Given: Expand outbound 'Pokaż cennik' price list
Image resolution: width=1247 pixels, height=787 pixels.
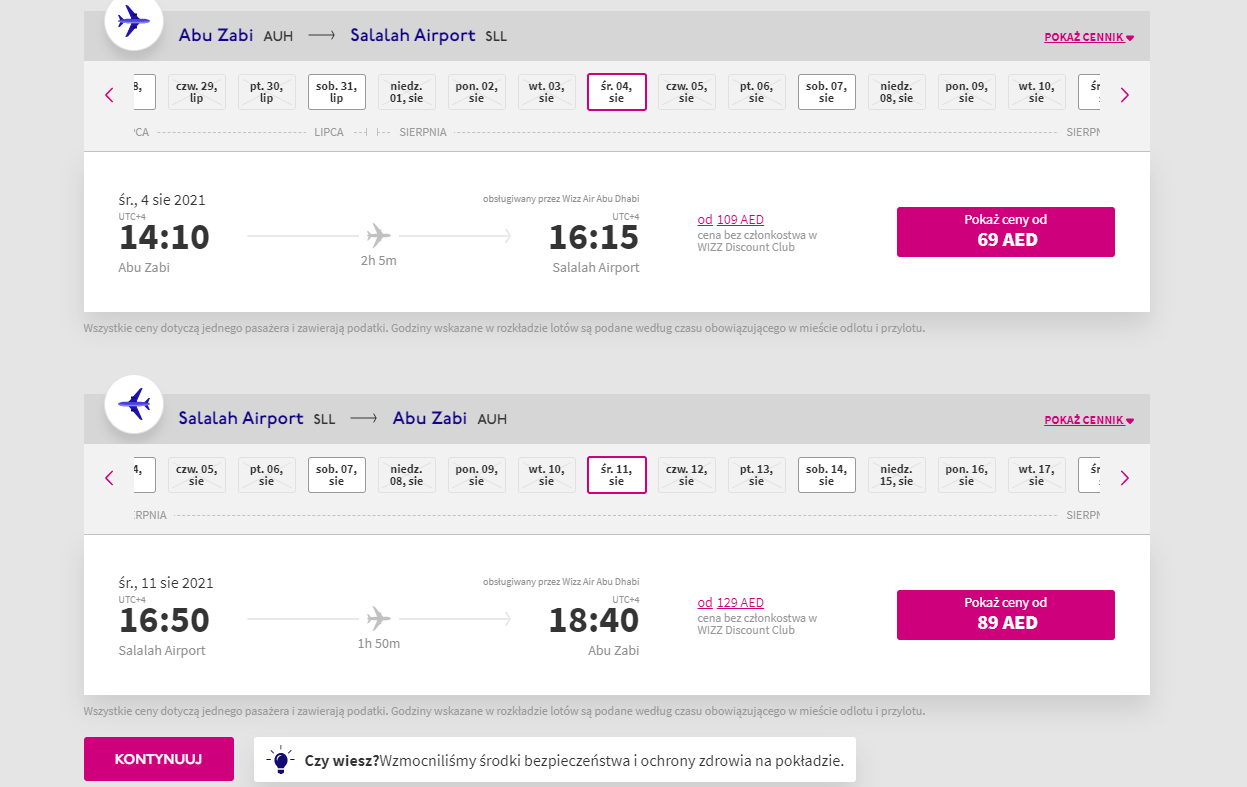Looking at the screenshot, I should pos(1089,38).
